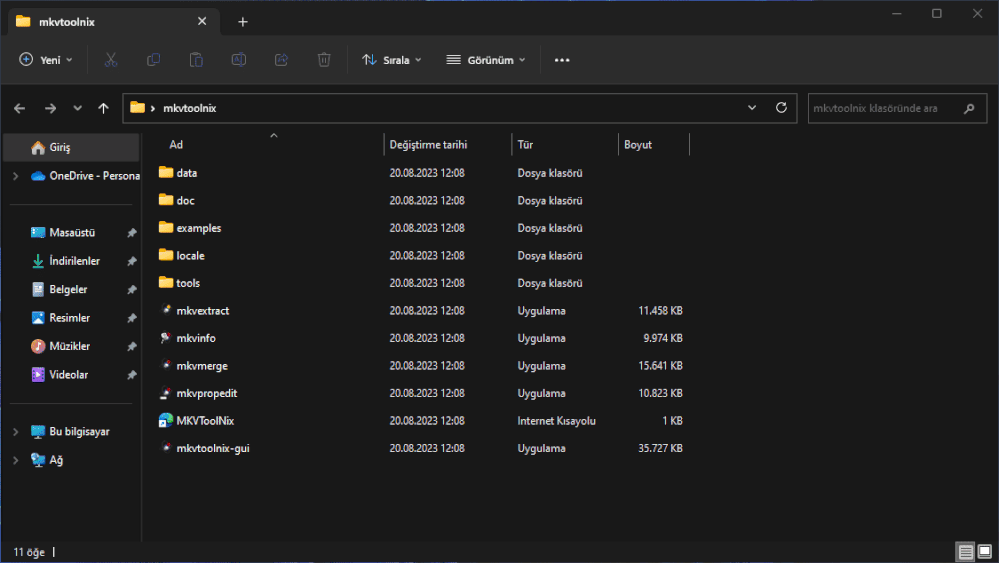
Task: Select the mkvpropedit application icon
Action: point(166,393)
